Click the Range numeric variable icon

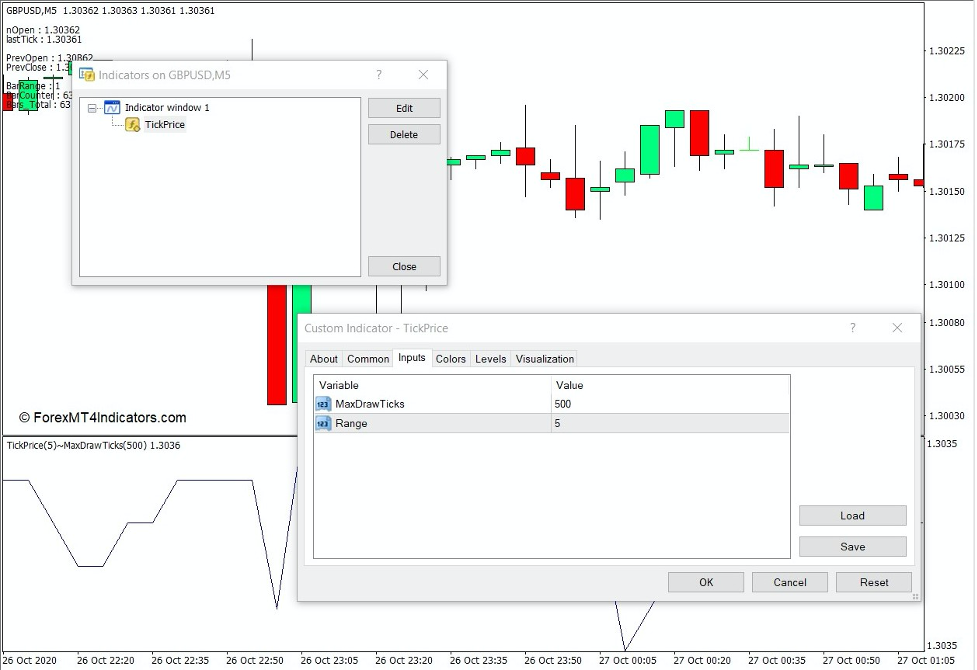pyautogui.click(x=322, y=423)
